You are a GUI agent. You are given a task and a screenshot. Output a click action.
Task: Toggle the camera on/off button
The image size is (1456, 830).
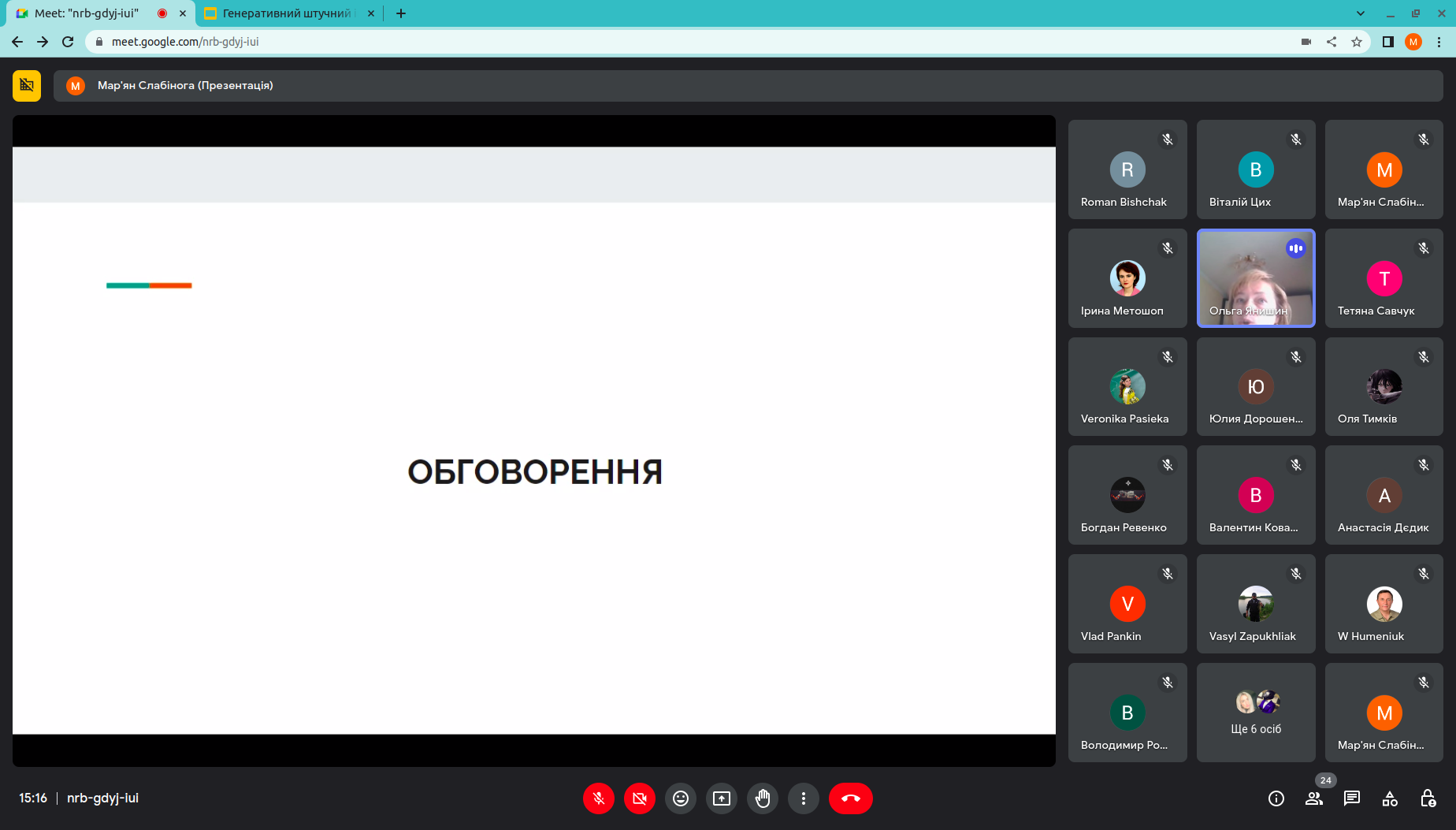pos(639,798)
